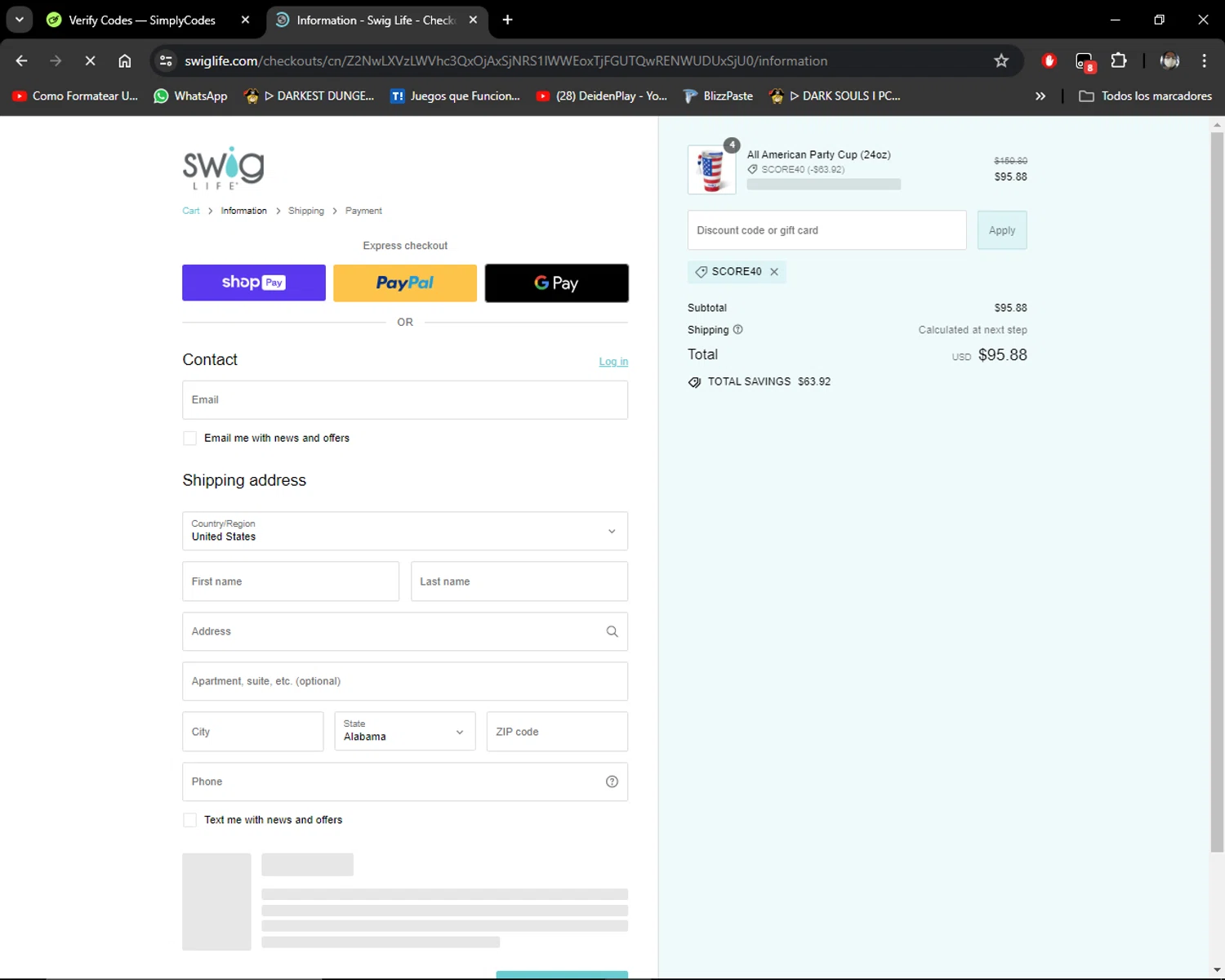Open DeidenPlay YouTube bookmark
The width and height of the screenshot is (1225, 980).
point(602,96)
